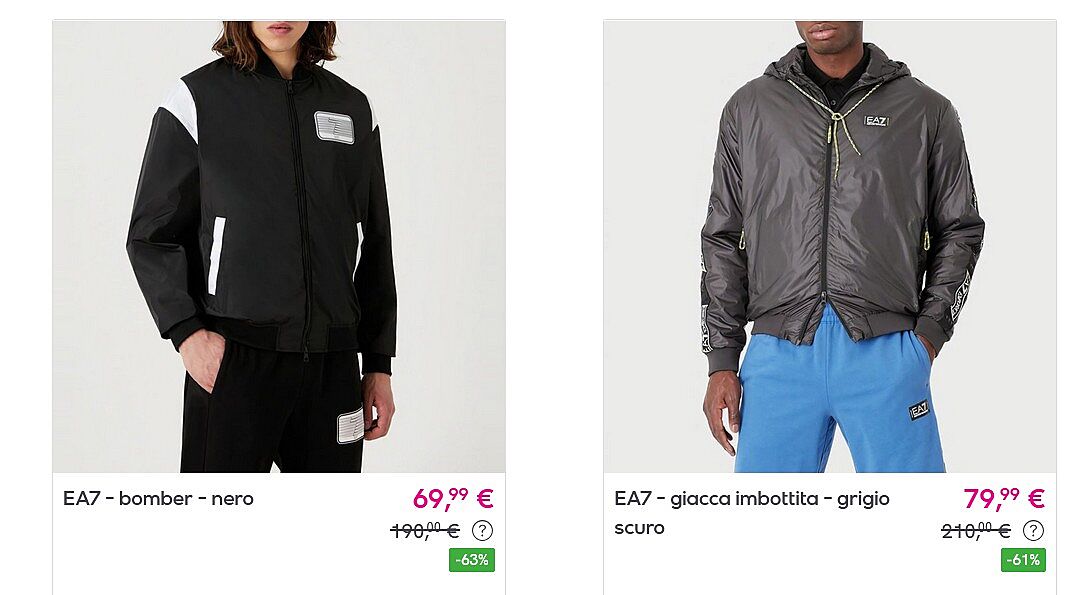Open the "EA7 - giacca imbottita - grigio scuro" title

752,513
